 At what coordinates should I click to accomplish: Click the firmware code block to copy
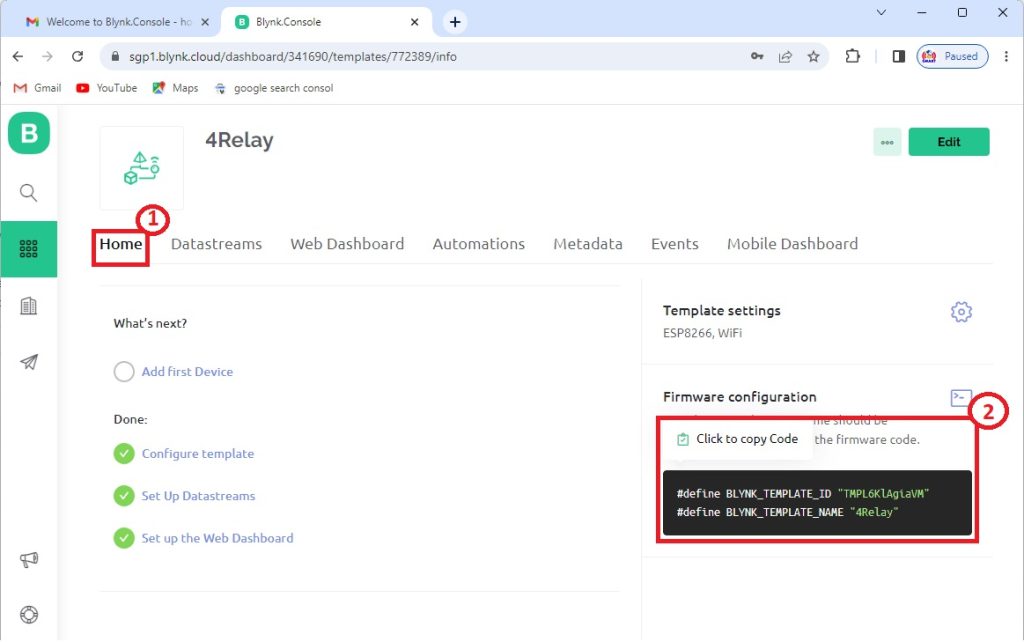point(816,503)
